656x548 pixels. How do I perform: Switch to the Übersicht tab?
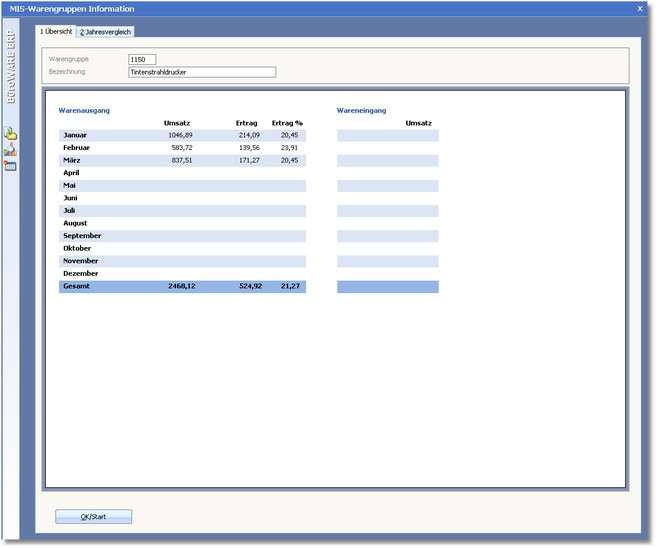coord(56,32)
